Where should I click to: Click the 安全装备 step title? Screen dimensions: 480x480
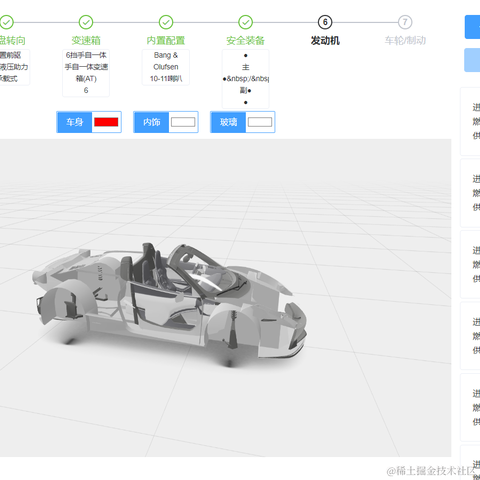click(x=245, y=41)
